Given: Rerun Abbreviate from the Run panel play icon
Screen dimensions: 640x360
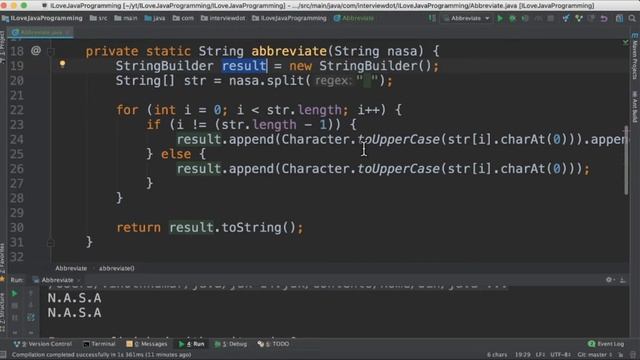Looking at the screenshot, I should (14, 293).
